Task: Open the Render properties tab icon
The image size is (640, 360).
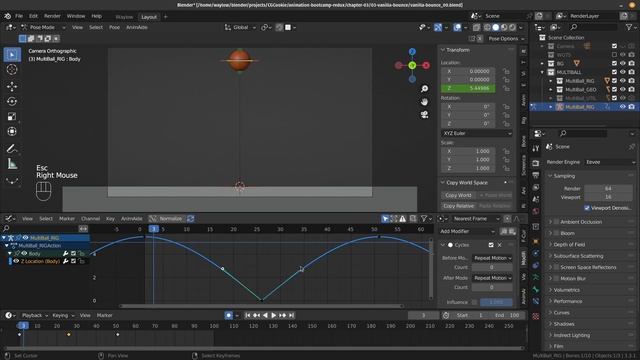Action: point(536,163)
